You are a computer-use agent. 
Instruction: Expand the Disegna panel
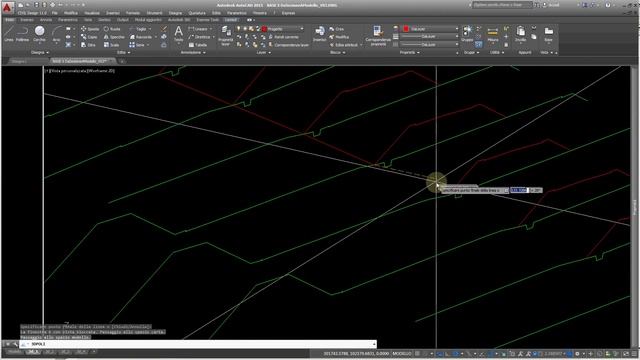tap(40, 52)
